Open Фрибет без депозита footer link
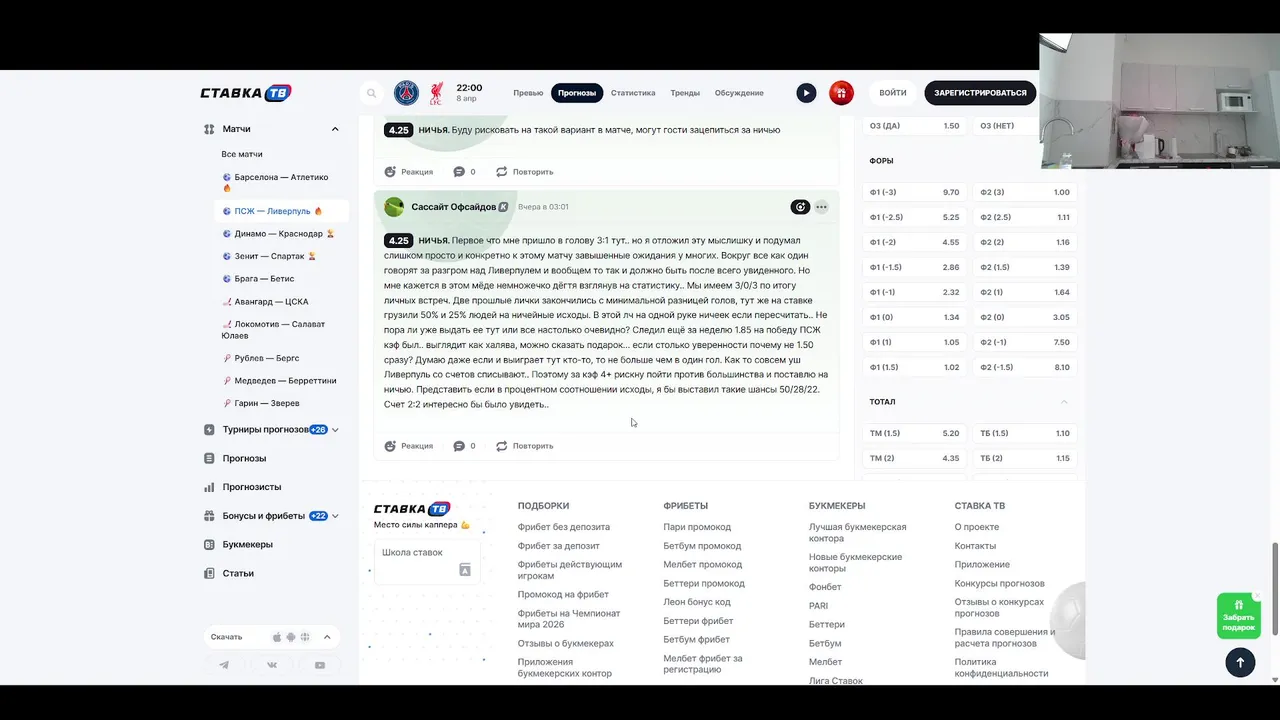 564,527
